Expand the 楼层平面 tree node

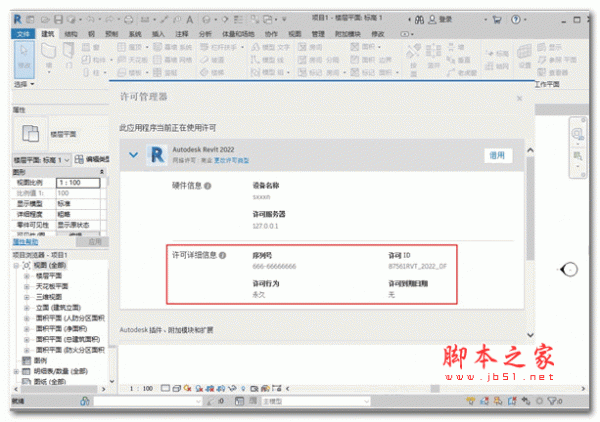pyautogui.click(x=27, y=276)
